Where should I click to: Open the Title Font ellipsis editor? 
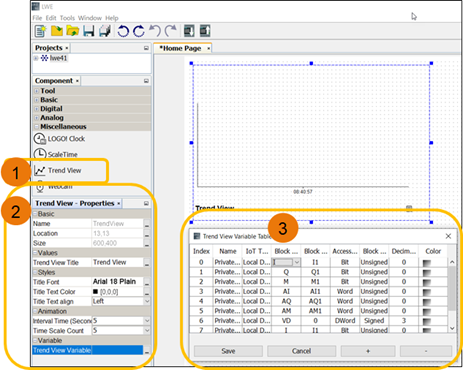[x=147, y=282]
